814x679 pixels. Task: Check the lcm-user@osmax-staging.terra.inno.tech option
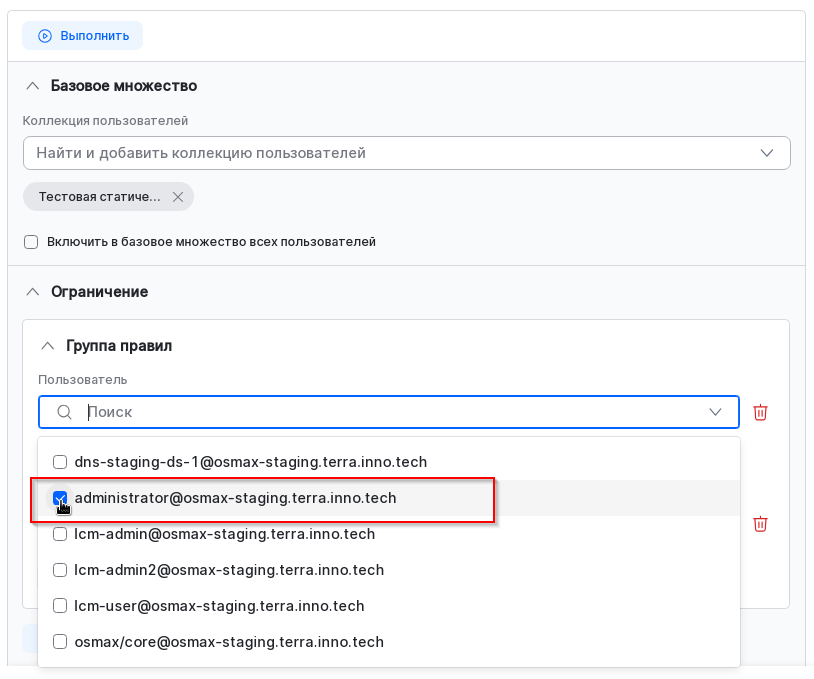60,606
